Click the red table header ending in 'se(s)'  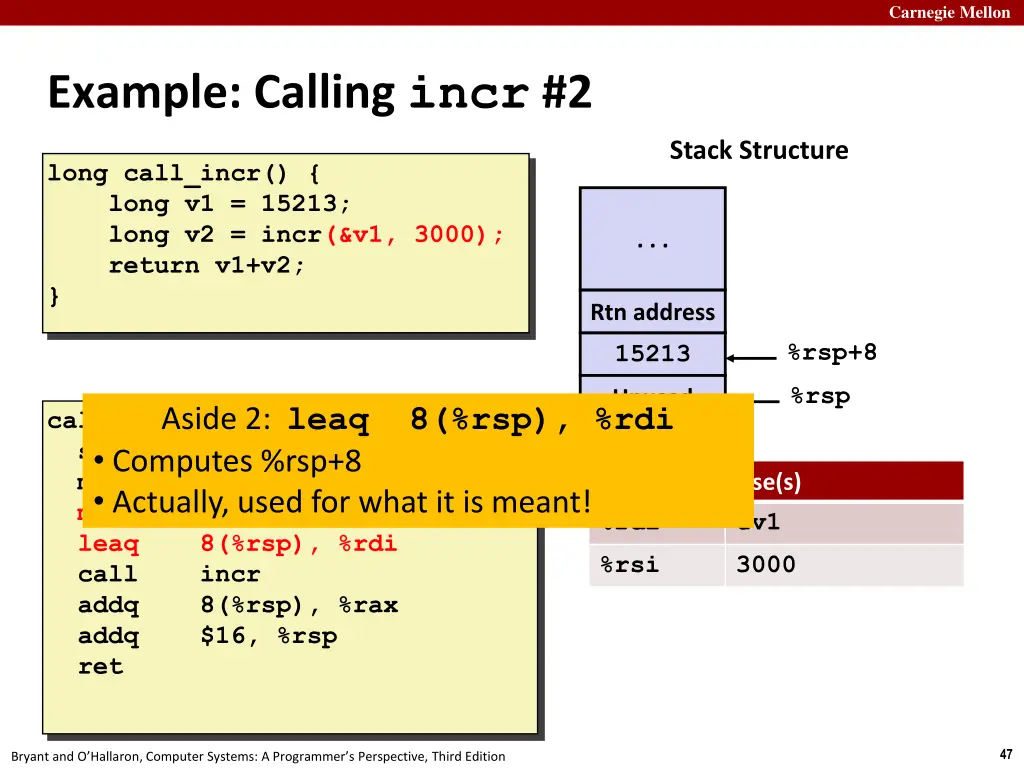[858, 481]
